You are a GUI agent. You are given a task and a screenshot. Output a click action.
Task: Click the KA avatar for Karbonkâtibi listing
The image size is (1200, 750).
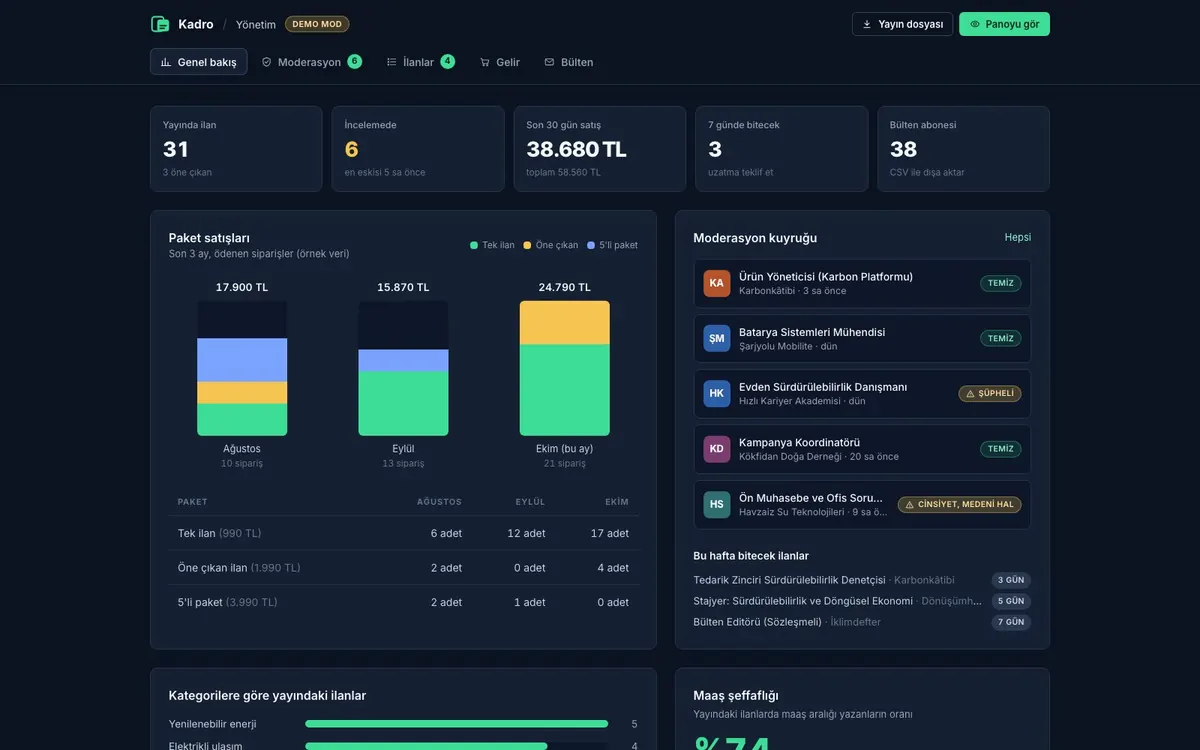click(x=717, y=283)
